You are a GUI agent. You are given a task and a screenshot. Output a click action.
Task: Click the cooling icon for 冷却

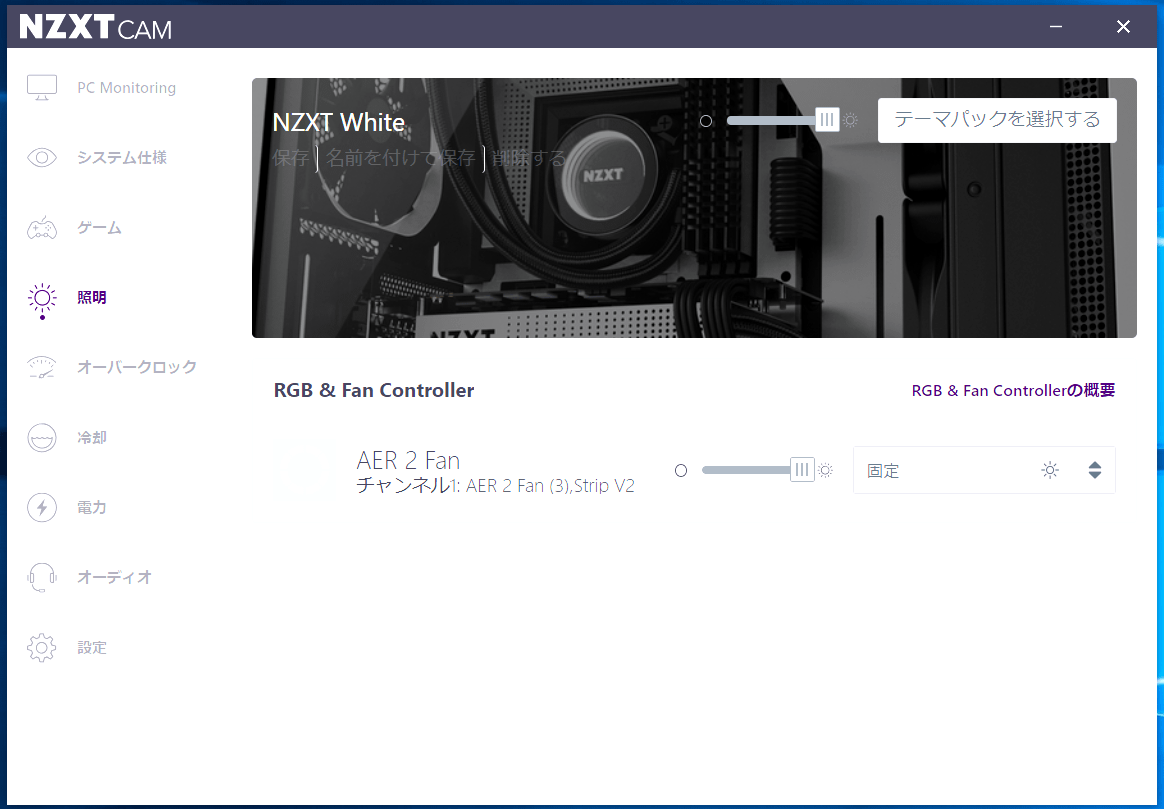pos(42,438)
